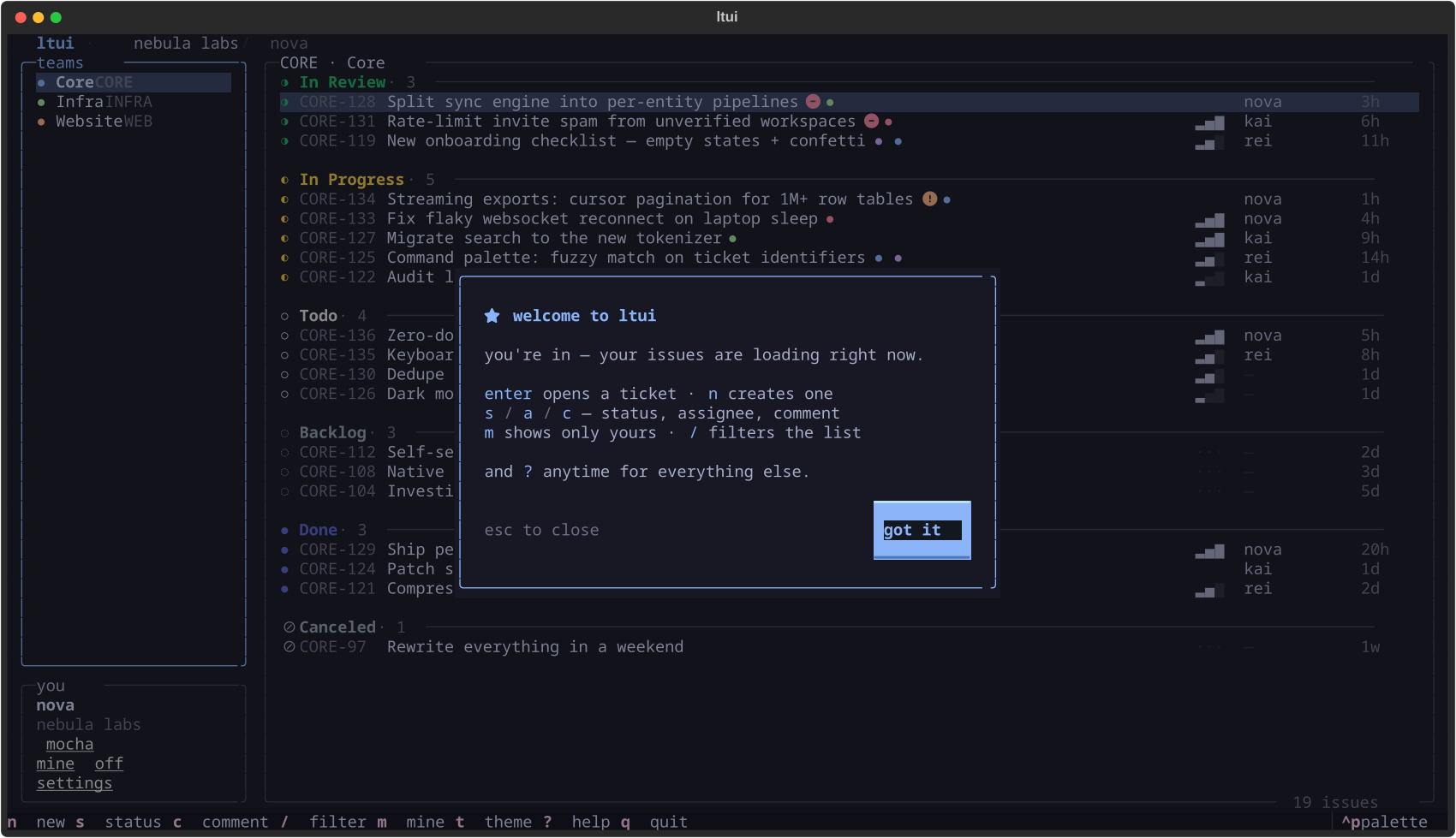Open the palette shortcut in footer
Image resolution: width=1456 pixels, height=838 pixels.
[x=1384, y=822]
